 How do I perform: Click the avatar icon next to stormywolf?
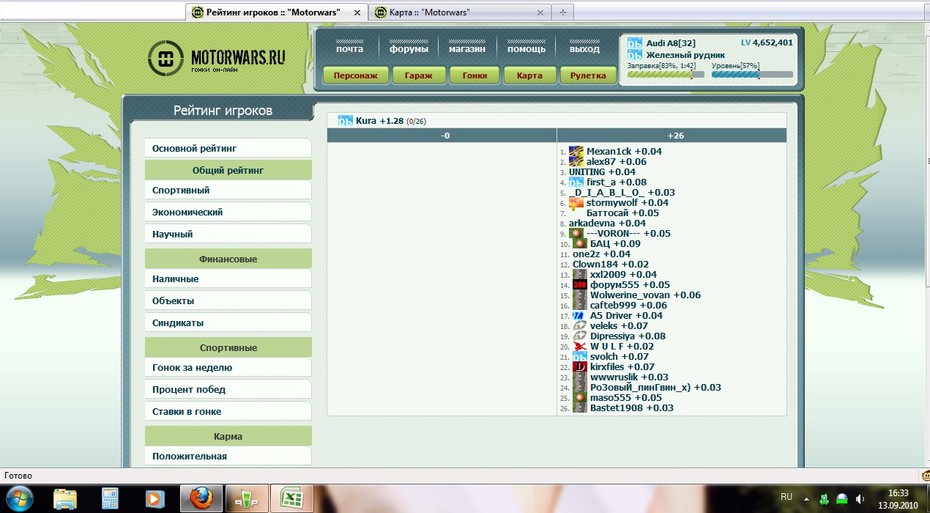[x=576, y=203]
